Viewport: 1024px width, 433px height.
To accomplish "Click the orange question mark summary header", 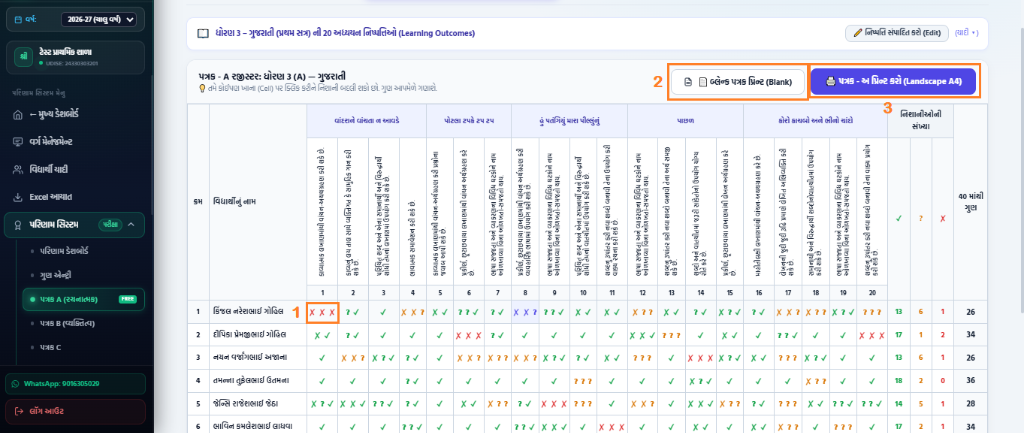I will 921,218.
